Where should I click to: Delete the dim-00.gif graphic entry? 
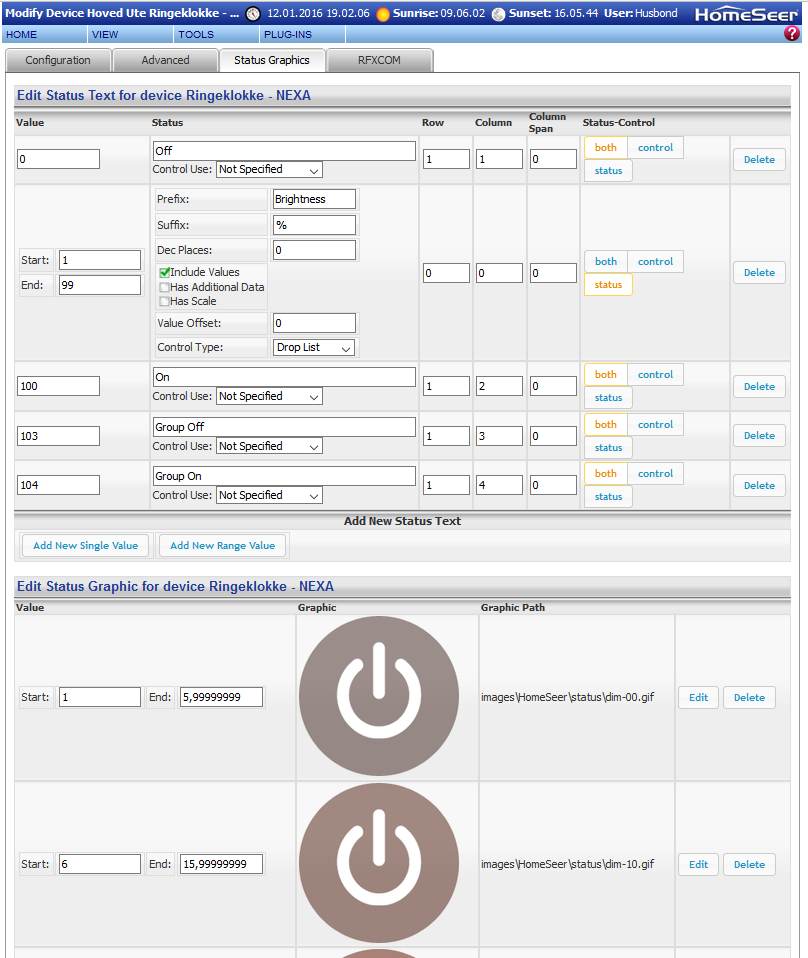749,698
